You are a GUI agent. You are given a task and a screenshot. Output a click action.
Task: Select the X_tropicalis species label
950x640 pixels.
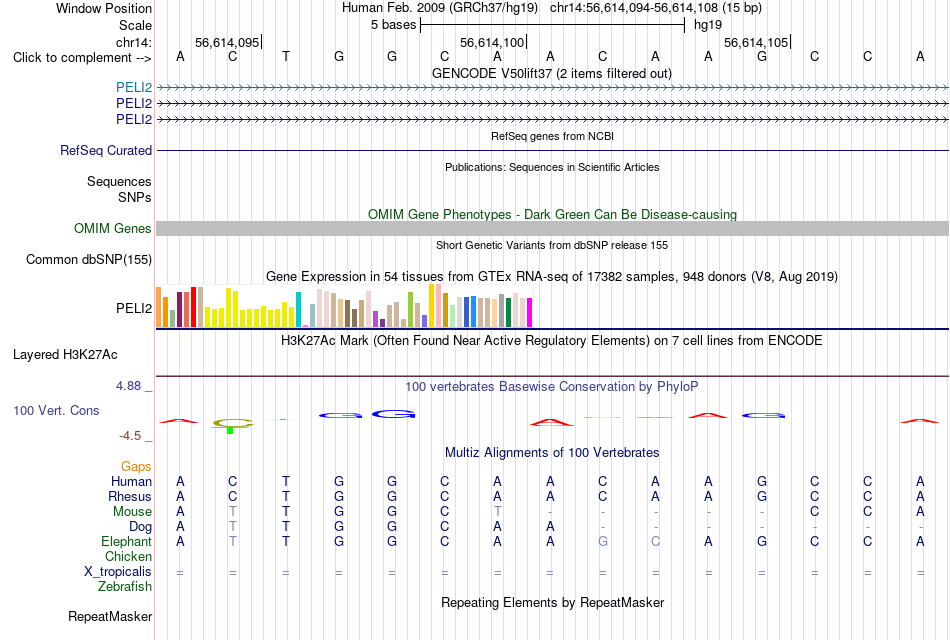coord(118,572)
